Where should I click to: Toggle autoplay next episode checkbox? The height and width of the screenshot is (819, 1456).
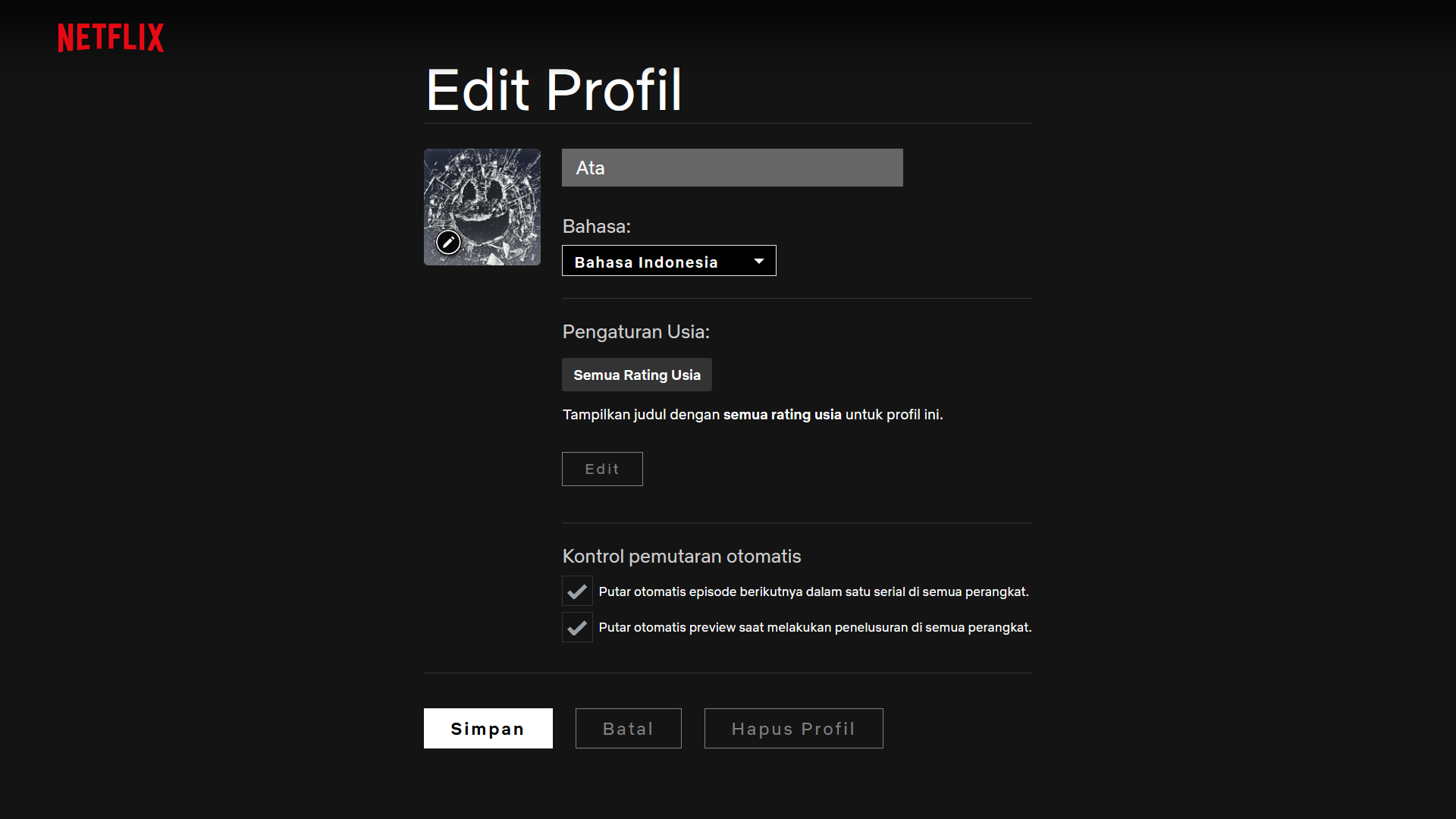click(577, 591)
